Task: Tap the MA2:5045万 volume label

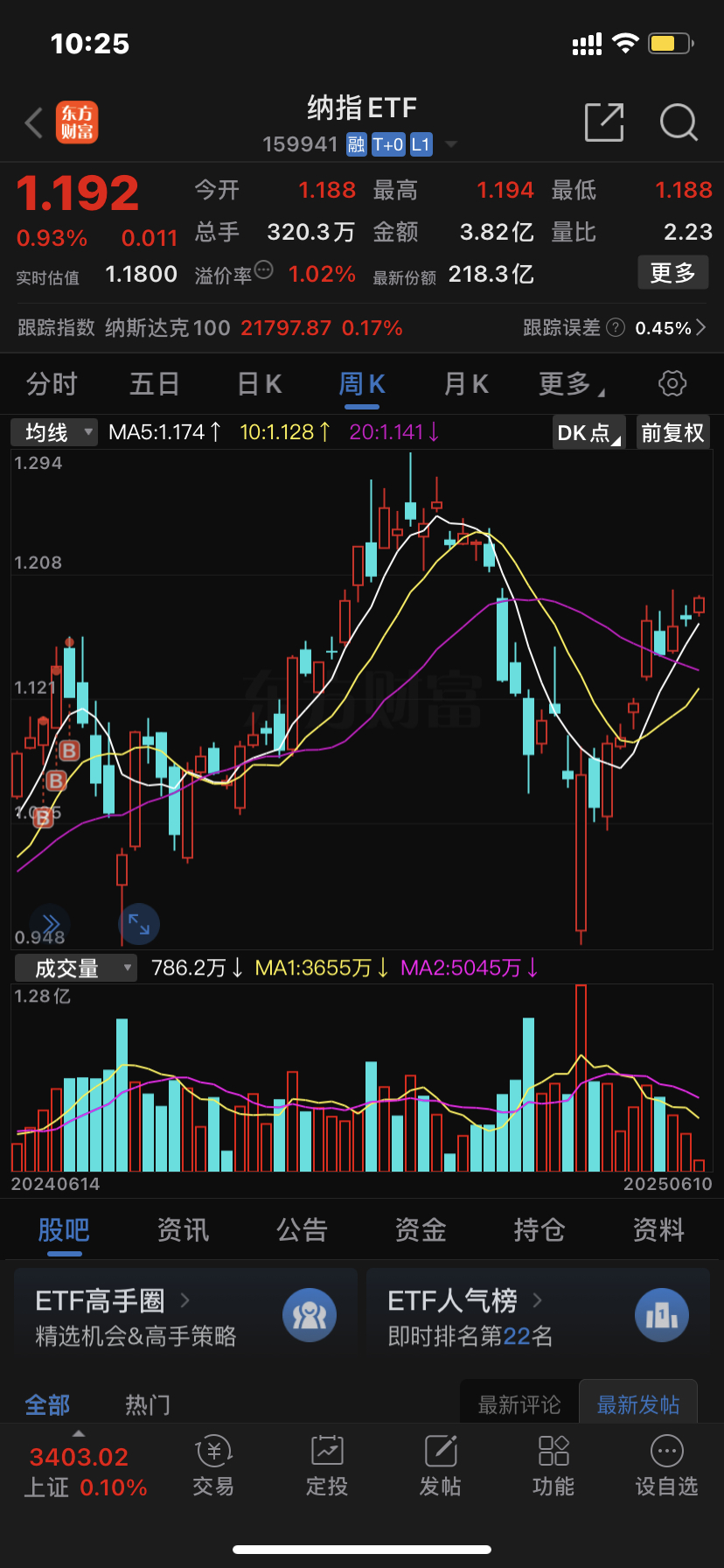Action: click(470, 968)
